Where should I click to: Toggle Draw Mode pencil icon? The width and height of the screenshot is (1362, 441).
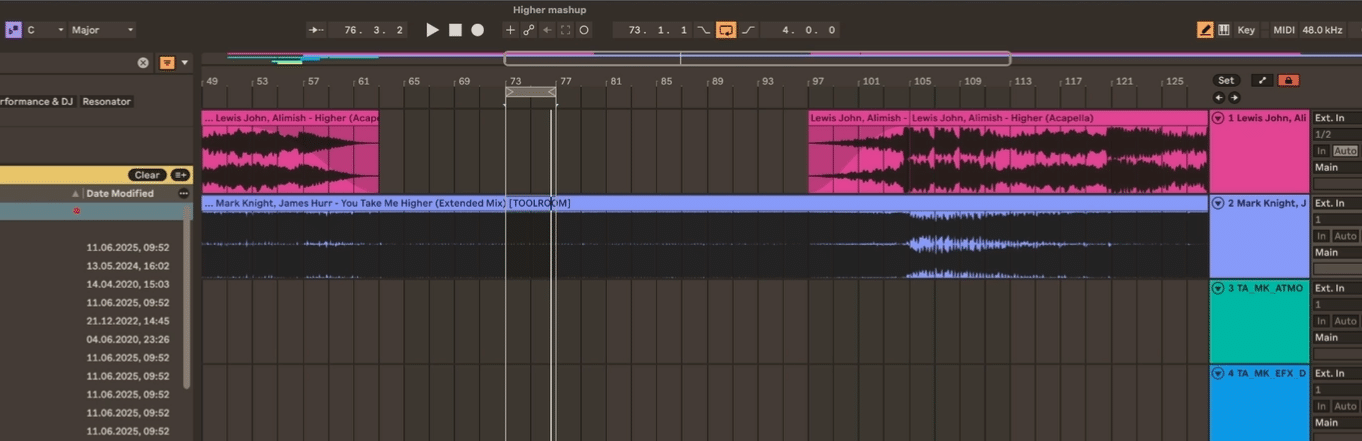click(1205, 30)
